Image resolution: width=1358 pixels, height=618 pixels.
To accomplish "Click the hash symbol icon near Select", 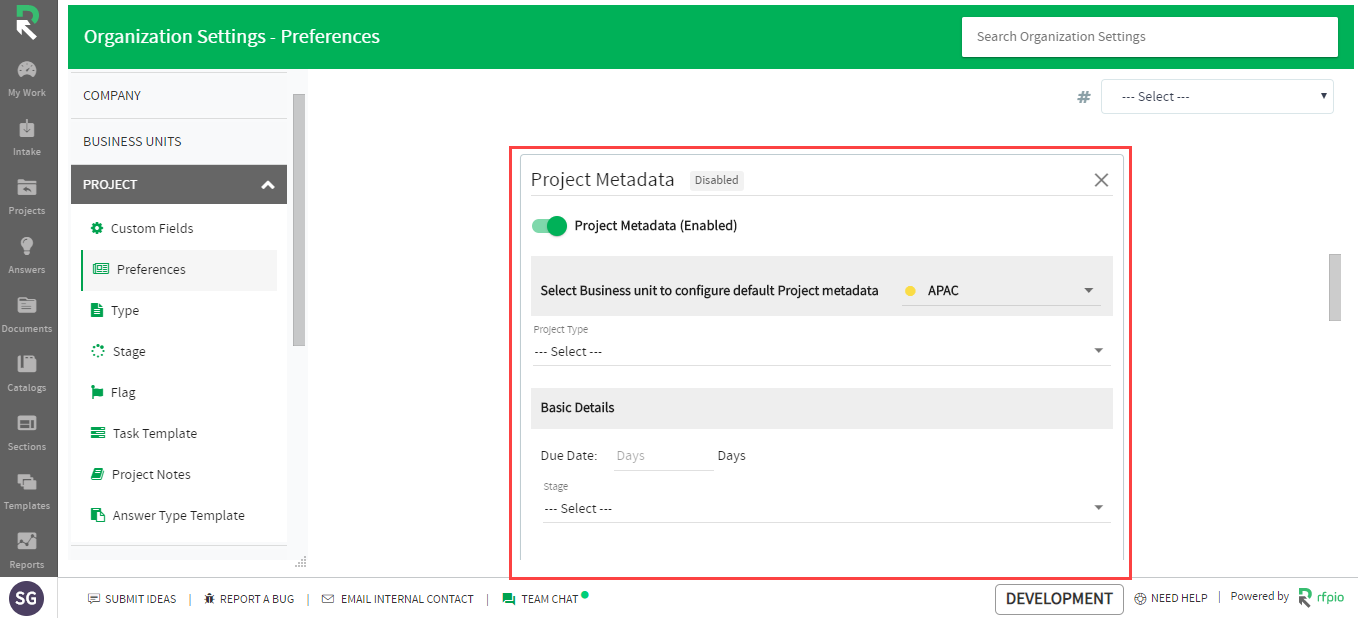I will coord(1083,97).
